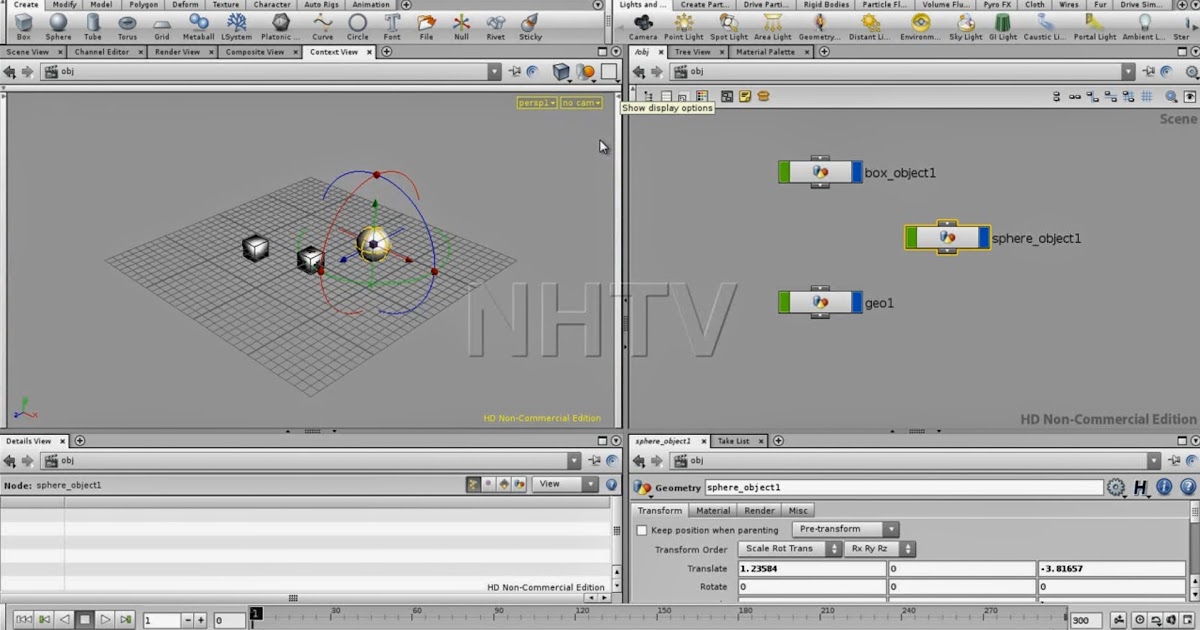Toggle the green flag on geo1 node
This screenshot has width=1200, height=630.
click(x=784, y=302)
